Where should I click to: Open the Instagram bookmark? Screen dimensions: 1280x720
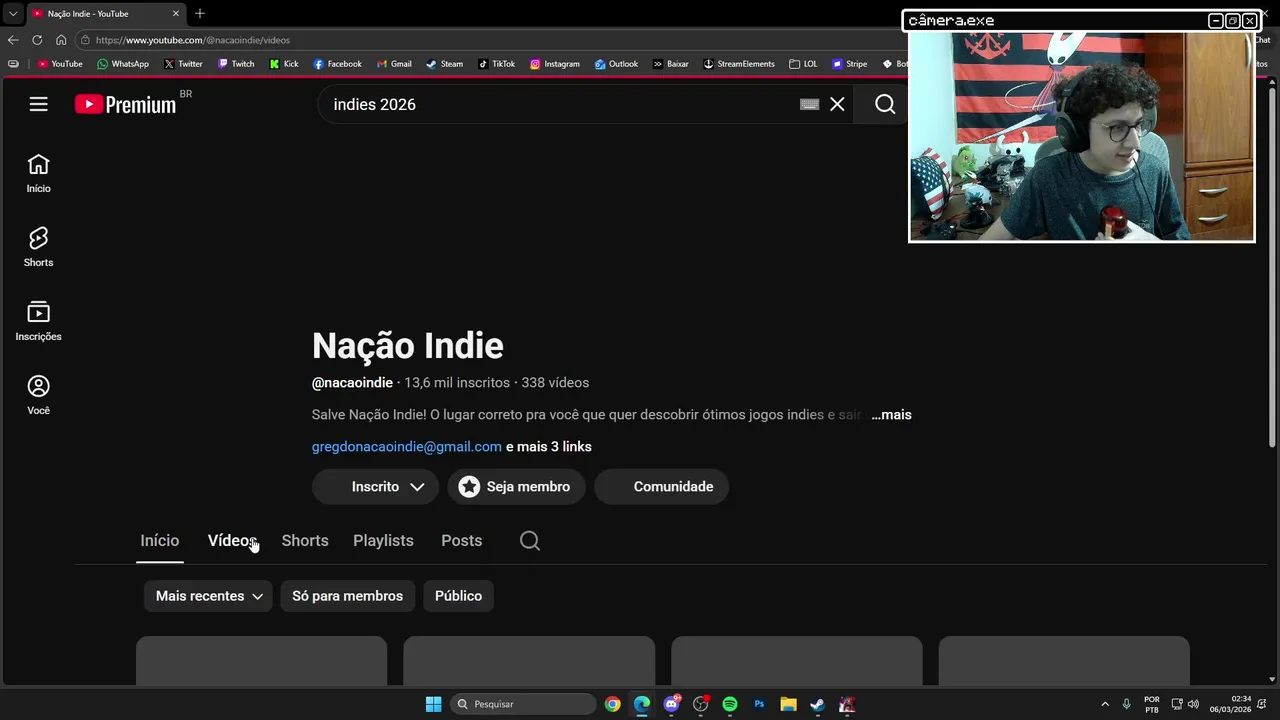555,64
